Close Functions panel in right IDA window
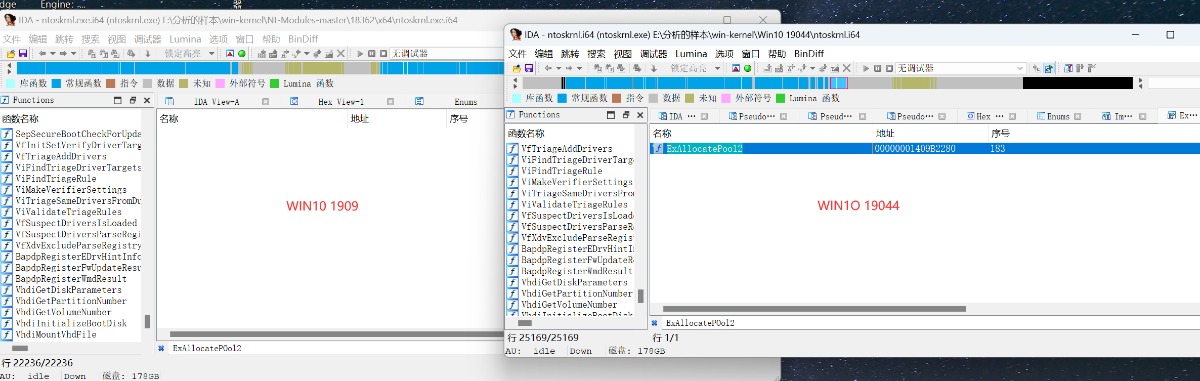This screenshot has height=381, width=1200. (x=639, y=115)
